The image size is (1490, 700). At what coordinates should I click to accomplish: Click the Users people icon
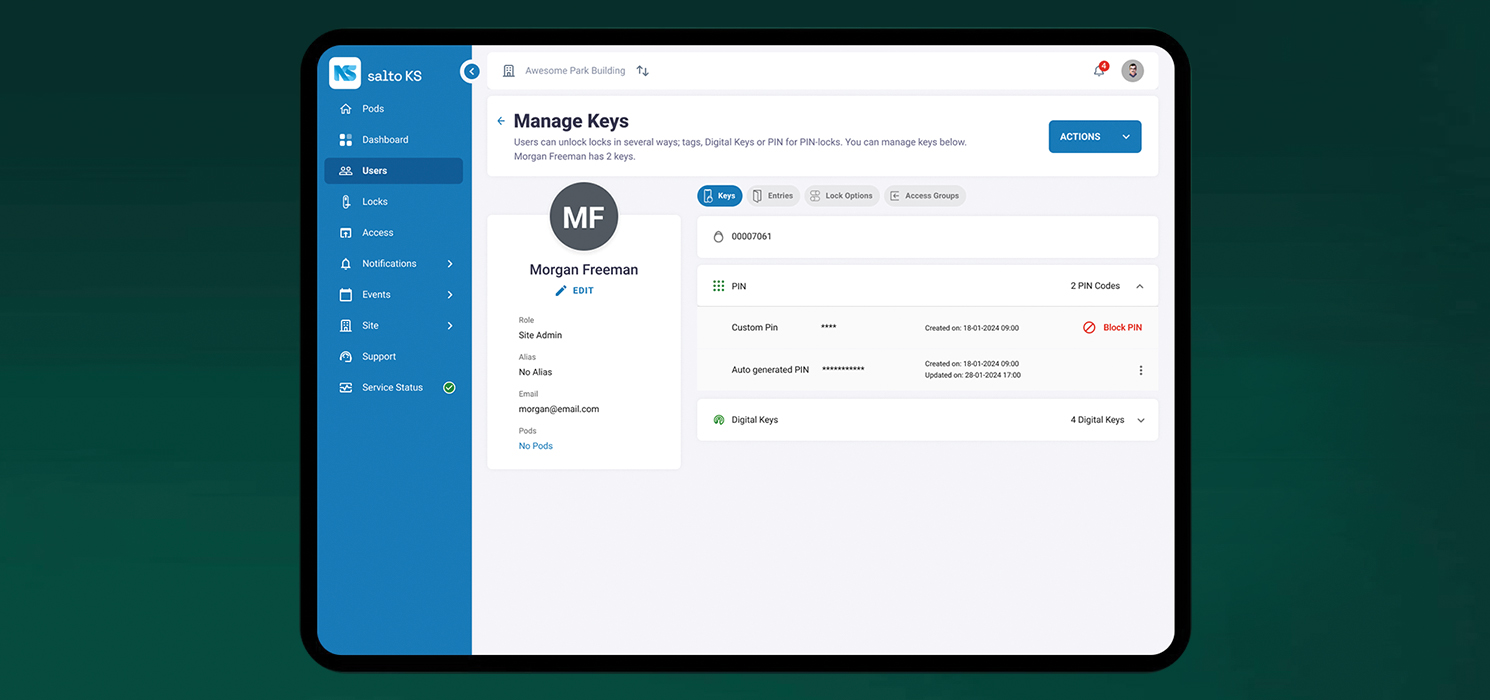(x=346, y=171)
